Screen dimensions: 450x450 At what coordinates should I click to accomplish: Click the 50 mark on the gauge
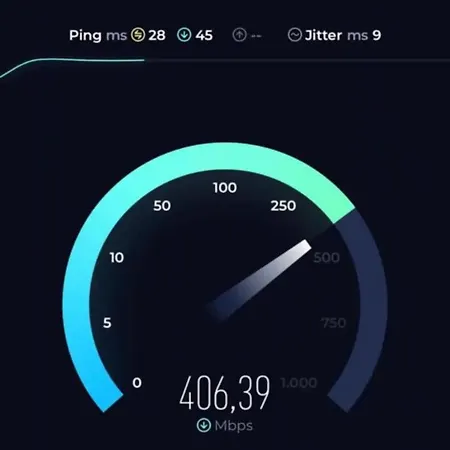tap(162, 206)
